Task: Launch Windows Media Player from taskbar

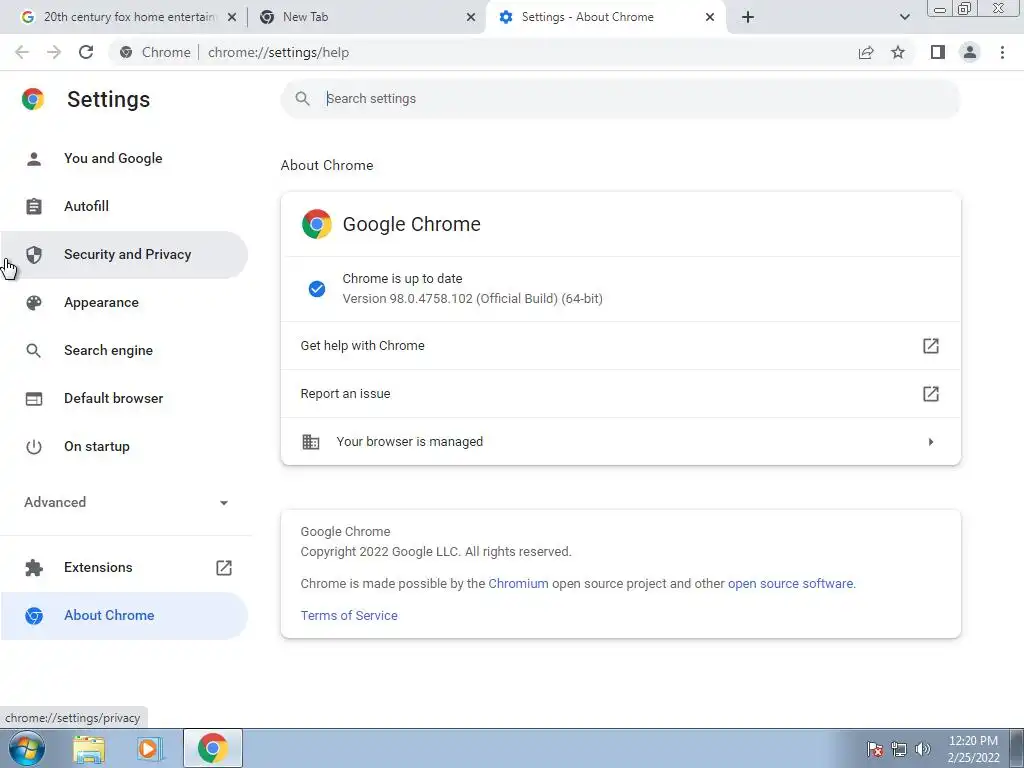Action: [x=149, y=748]
